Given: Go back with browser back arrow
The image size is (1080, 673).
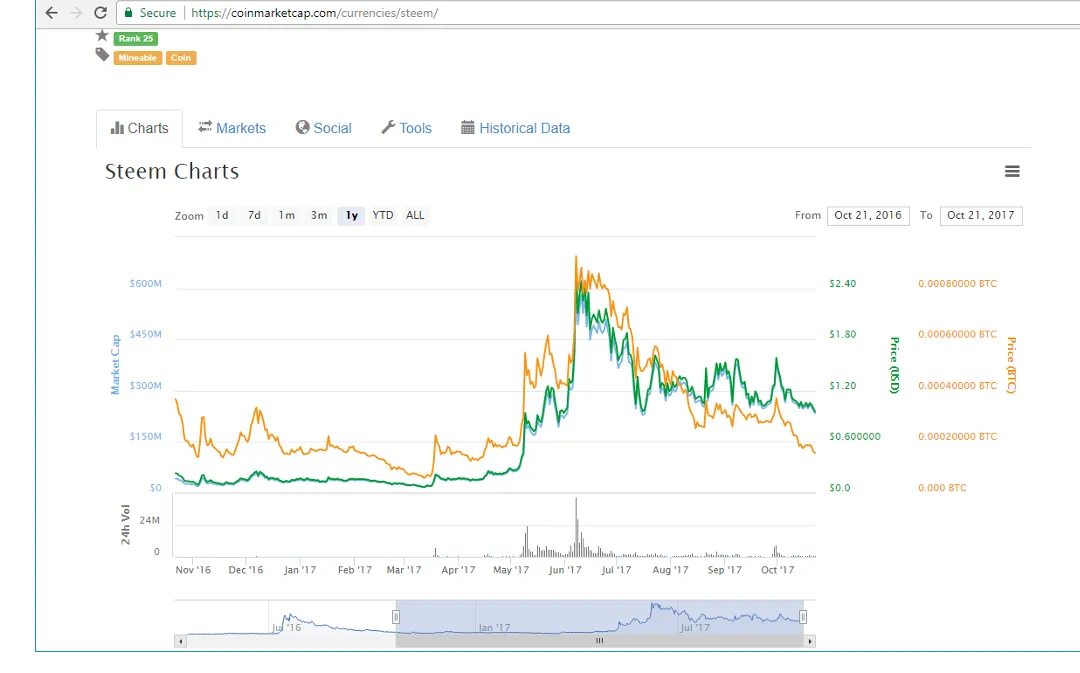Looking at the screenshot, I should pyautogui.click(x=51, y=12).
